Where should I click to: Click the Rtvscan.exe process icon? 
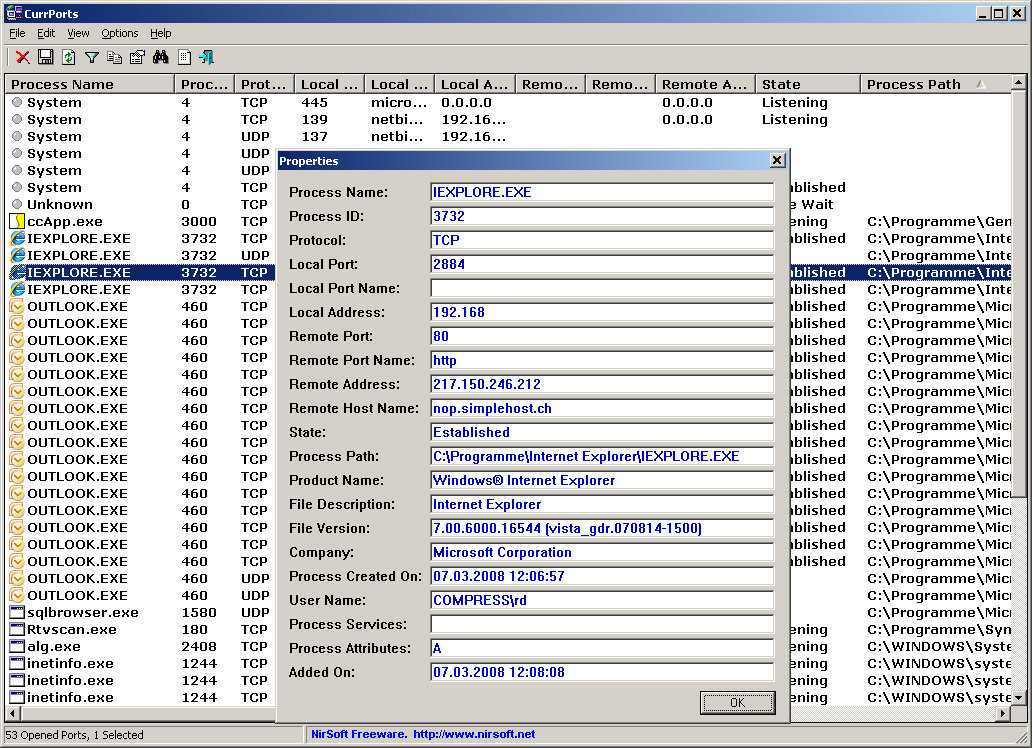pyautogui.click(x=17, y=629)
